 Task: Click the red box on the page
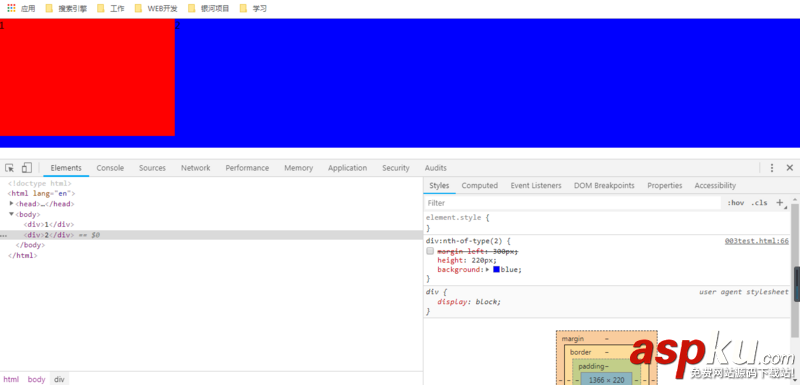(x=87, y=78)
